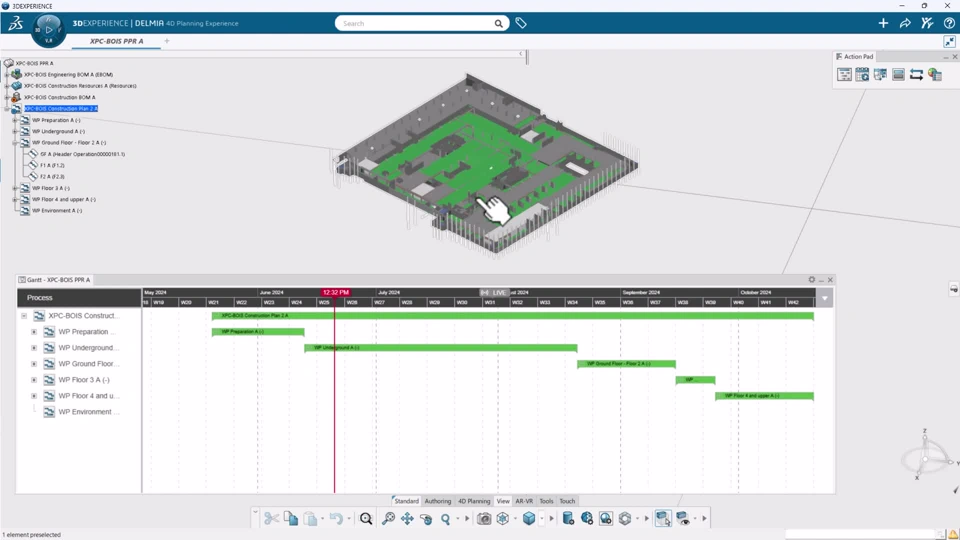Expand WP Underground A in spec tree

[15, 131]
